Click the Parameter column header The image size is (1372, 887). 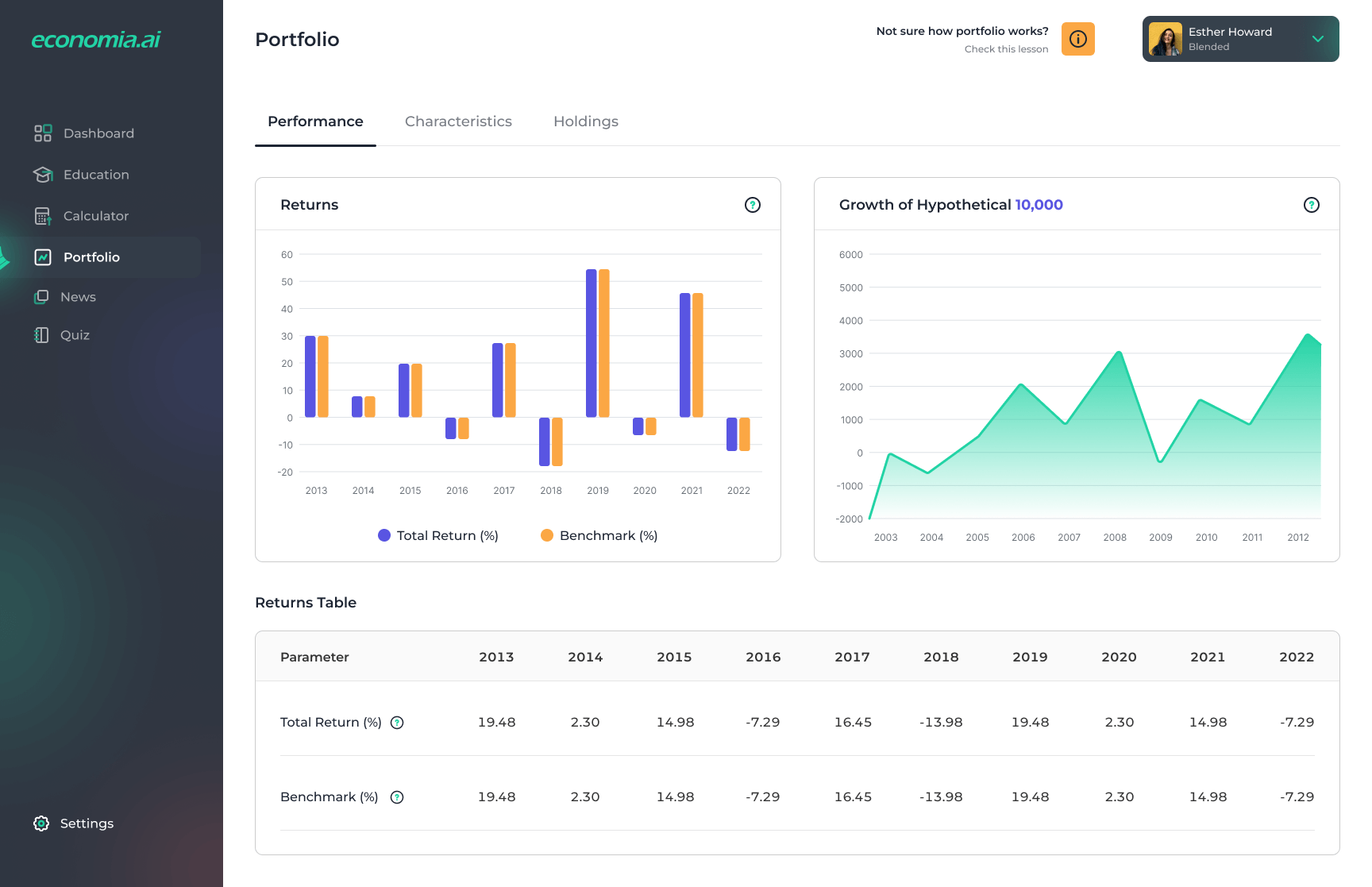click(x=314, y=657)
